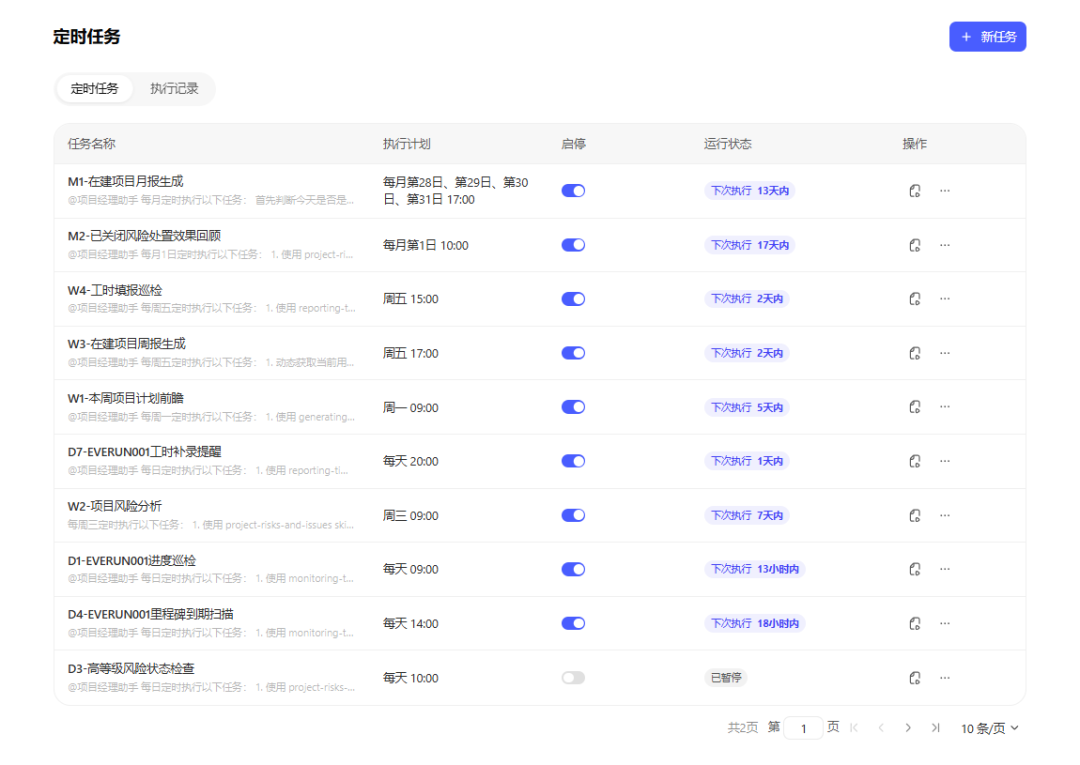This screenshot has width=1080, height=765.
Task: Click the run-now icon for D4-EVERUN001里程碑到期扫描
Action: (915, 623)
